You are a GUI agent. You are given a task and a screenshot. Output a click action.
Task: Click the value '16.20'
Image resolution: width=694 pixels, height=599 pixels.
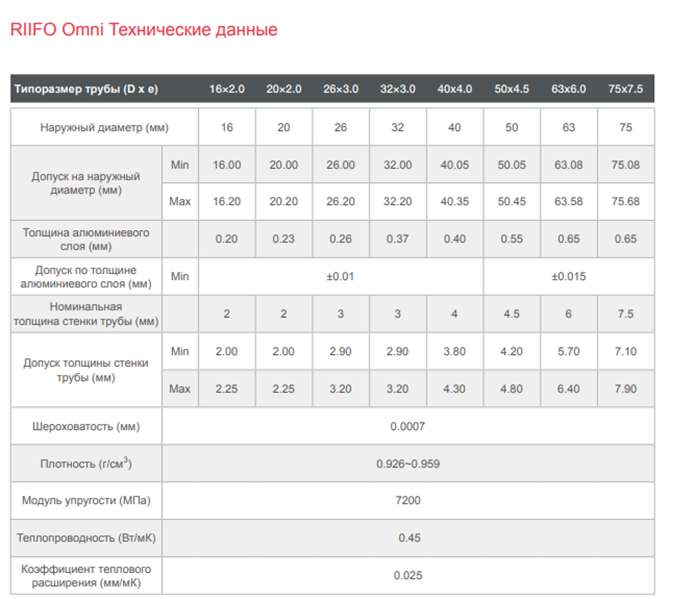(x=227, y=201)
